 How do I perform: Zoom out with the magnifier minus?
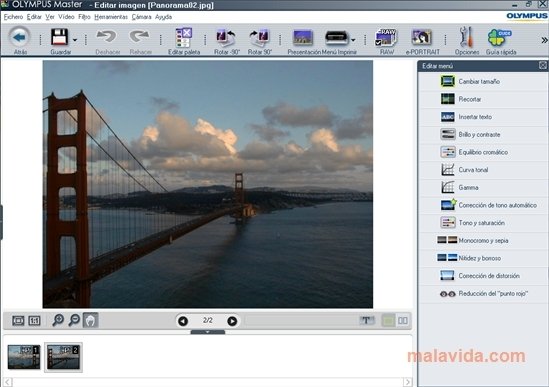[74, 320]
